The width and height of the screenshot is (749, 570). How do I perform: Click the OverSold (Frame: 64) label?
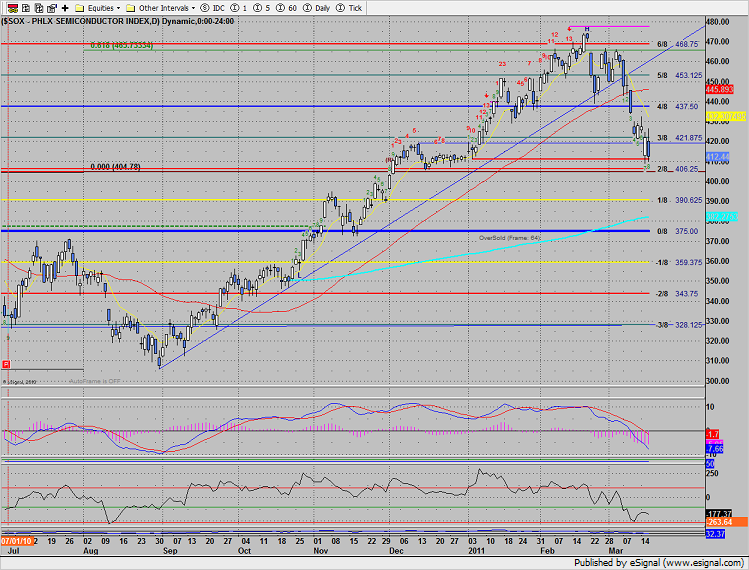point(510,238)
